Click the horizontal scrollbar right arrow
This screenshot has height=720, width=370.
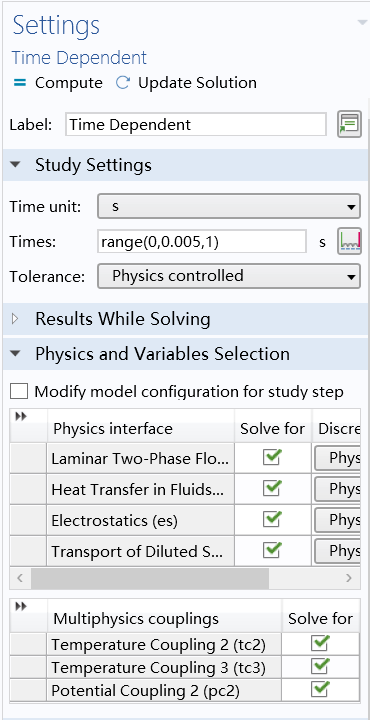[x=349, y=578]
